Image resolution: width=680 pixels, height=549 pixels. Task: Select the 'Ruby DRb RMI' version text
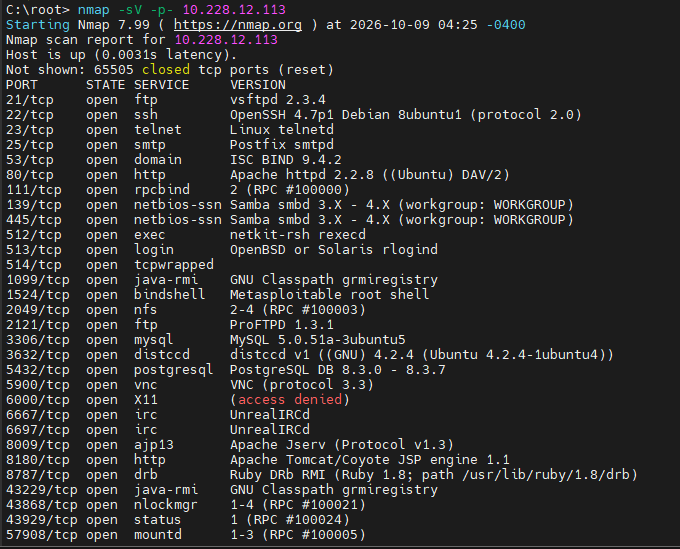point(278,475)
